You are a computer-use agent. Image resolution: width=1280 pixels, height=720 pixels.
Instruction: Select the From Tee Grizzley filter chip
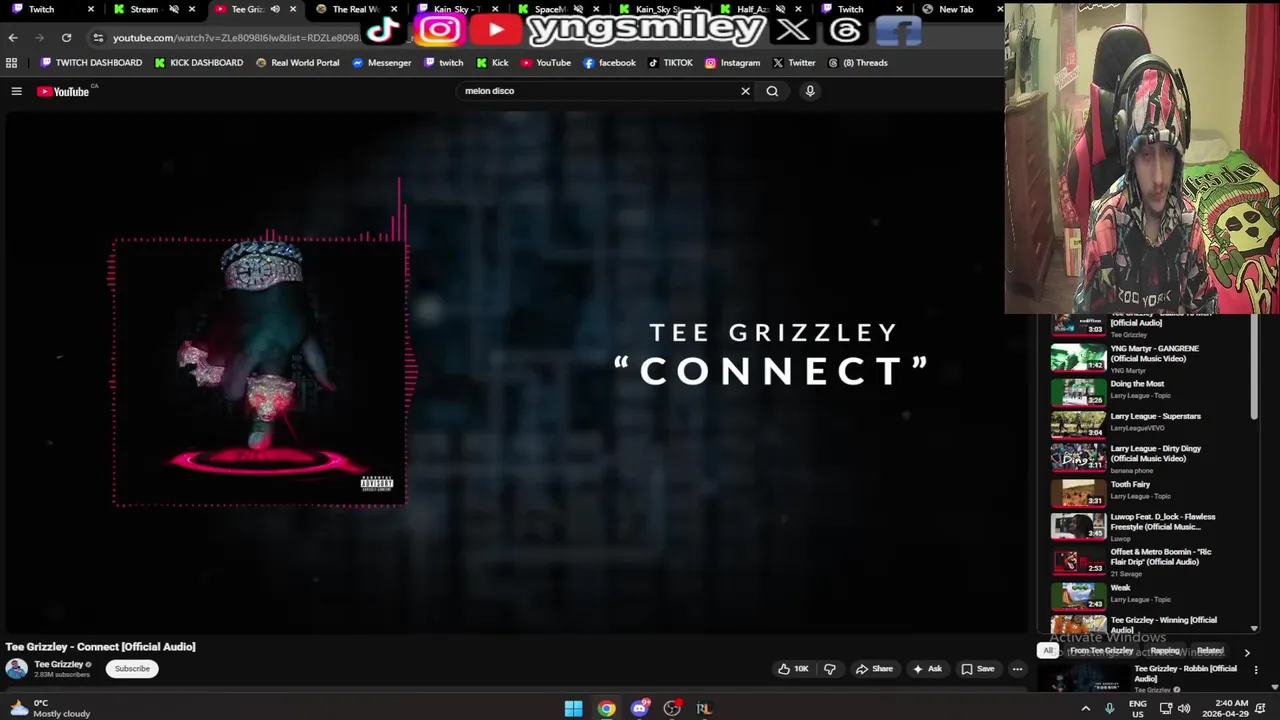[1101, 651]
